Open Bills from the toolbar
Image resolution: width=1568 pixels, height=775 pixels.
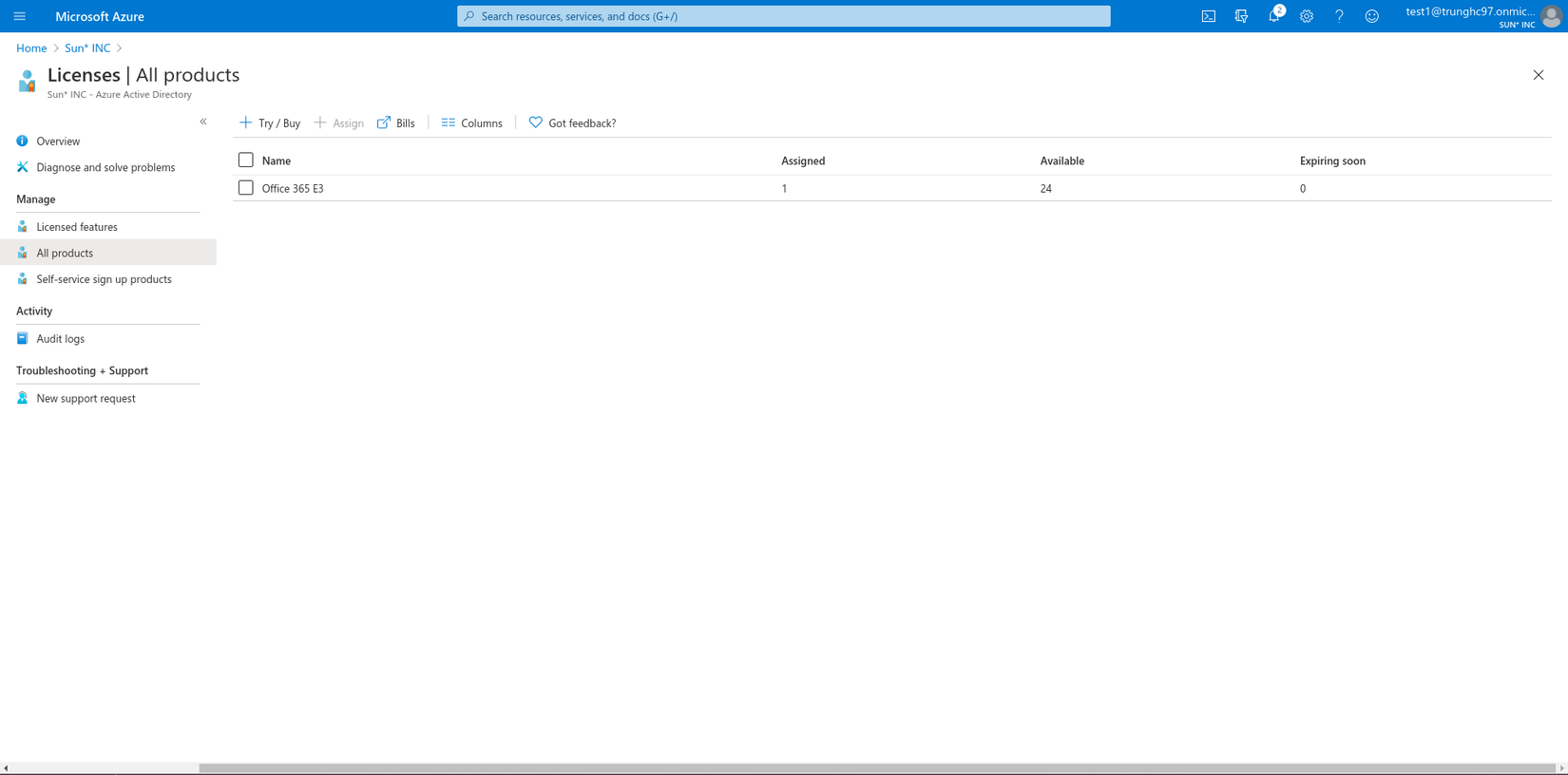point(396,123)
